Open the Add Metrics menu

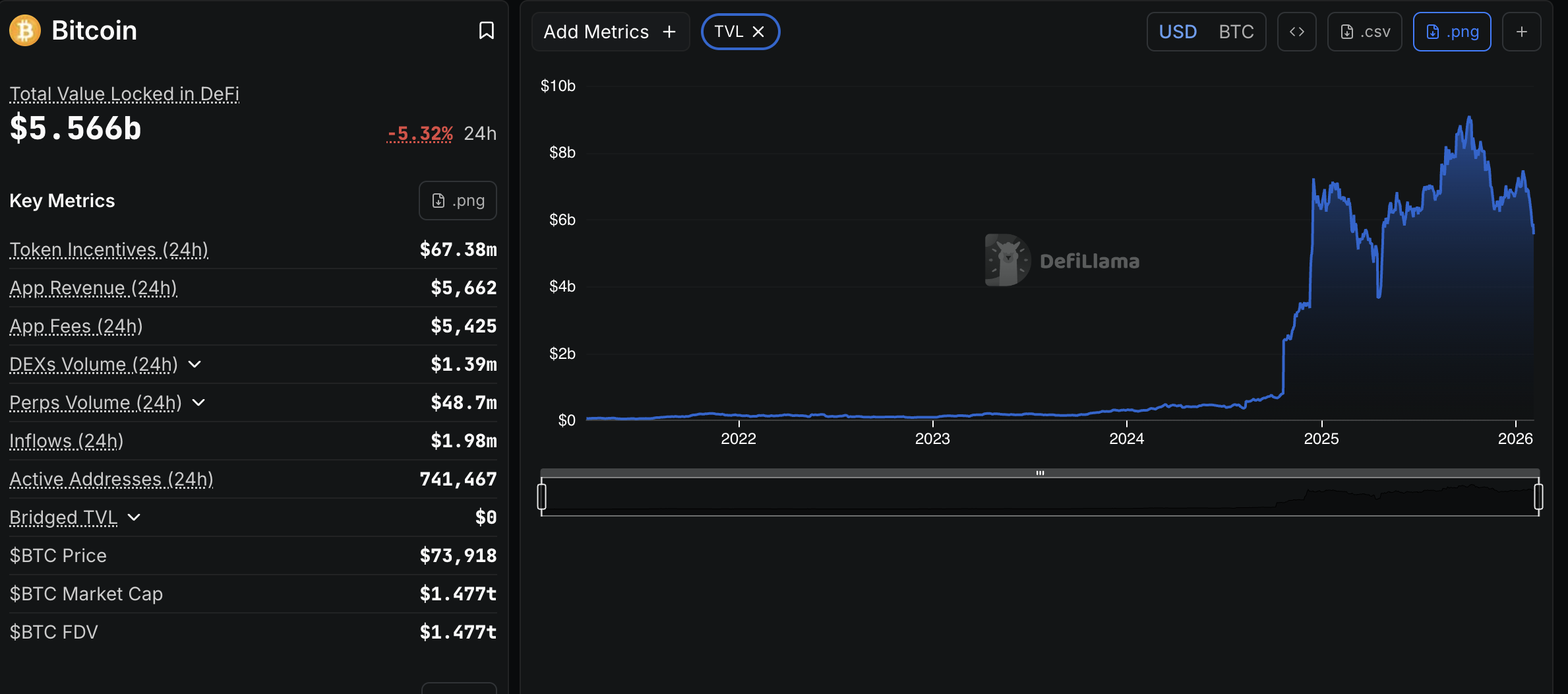(610, 31)
